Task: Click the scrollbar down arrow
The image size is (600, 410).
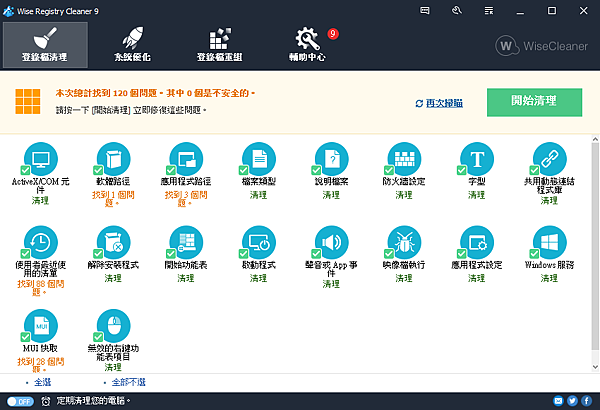Action: (595, 367)
